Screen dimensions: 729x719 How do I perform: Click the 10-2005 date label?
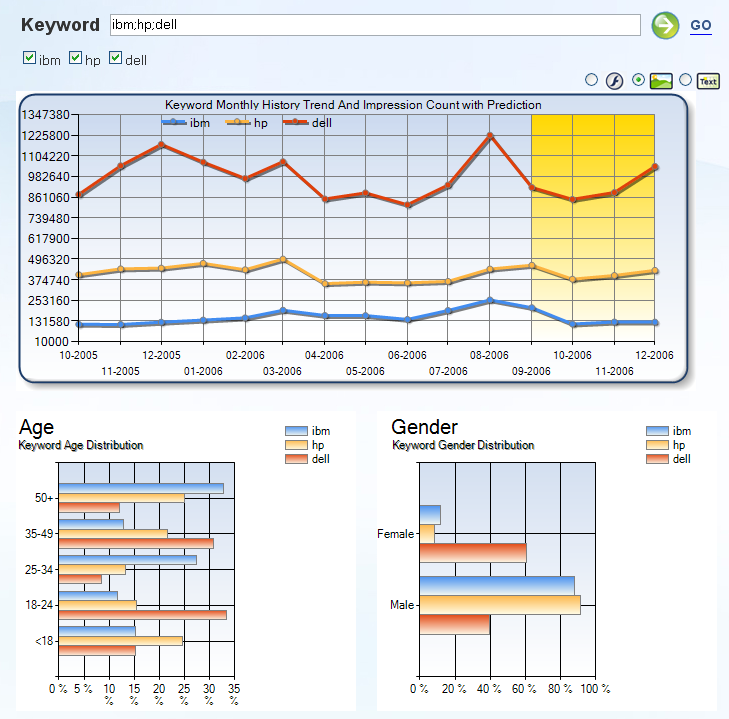(79, 355)
